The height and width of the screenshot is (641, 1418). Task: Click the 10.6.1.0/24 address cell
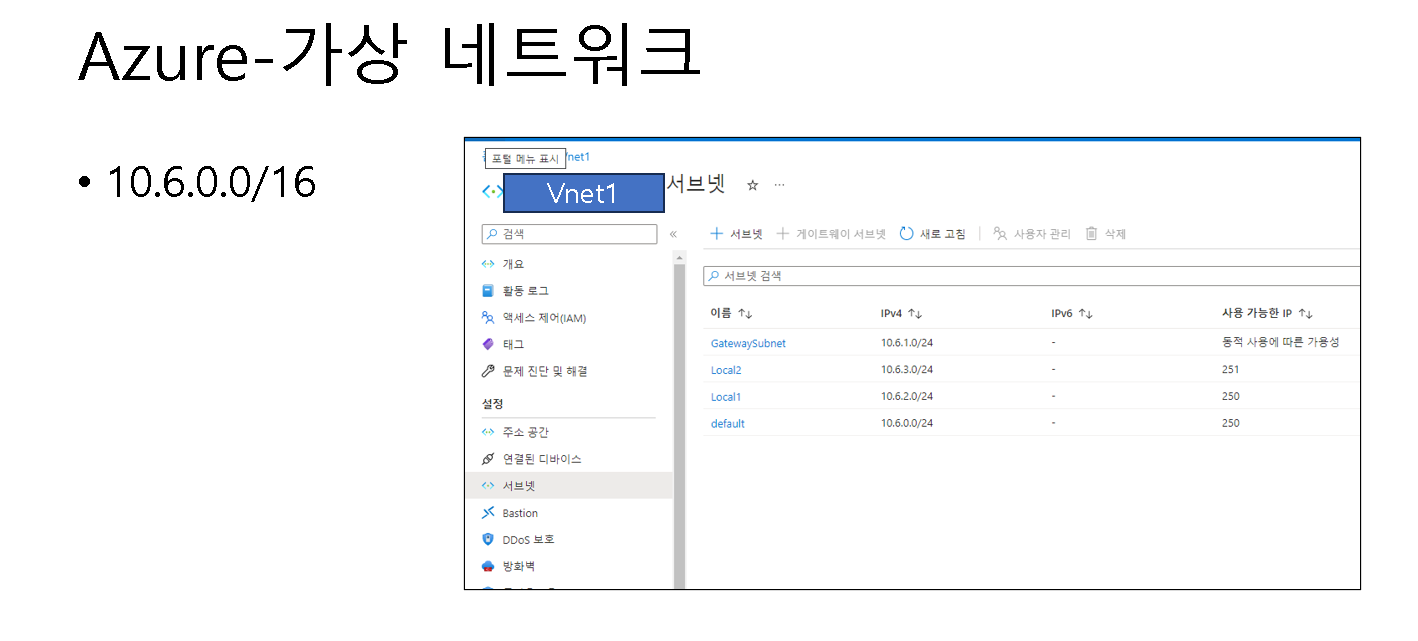coord(907,343)
